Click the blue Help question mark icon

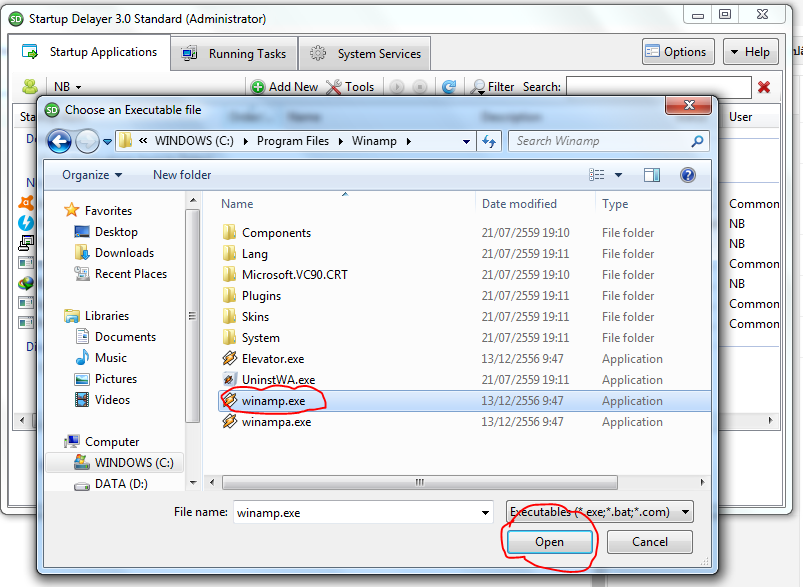coord(688,175)
